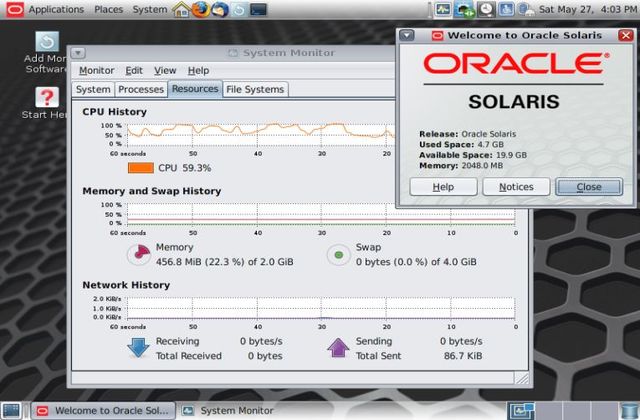Open the Start Here desktop icon

(46, 103)
